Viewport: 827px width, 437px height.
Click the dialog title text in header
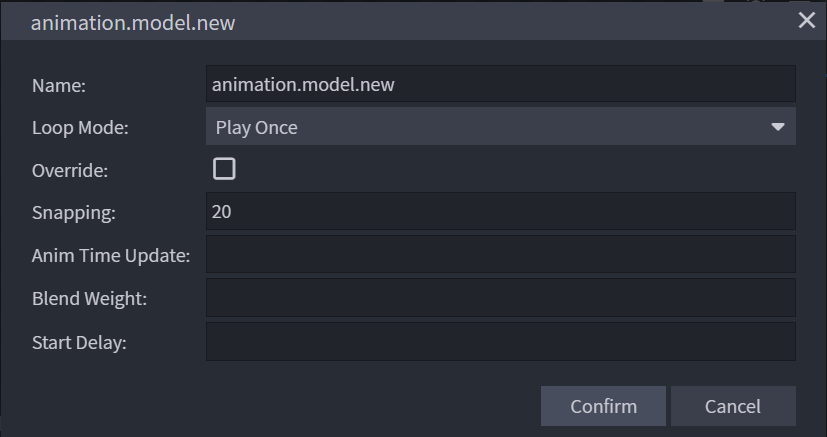(x=133, y=22)
